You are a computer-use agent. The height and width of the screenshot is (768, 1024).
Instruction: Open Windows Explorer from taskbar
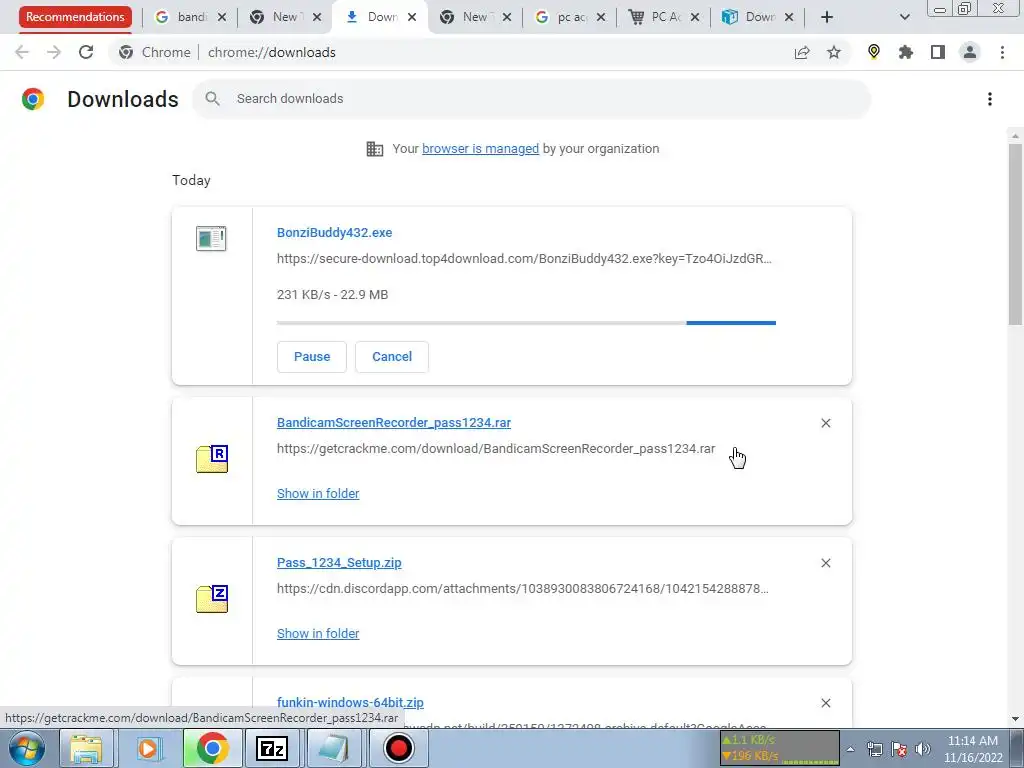(86, 748)
